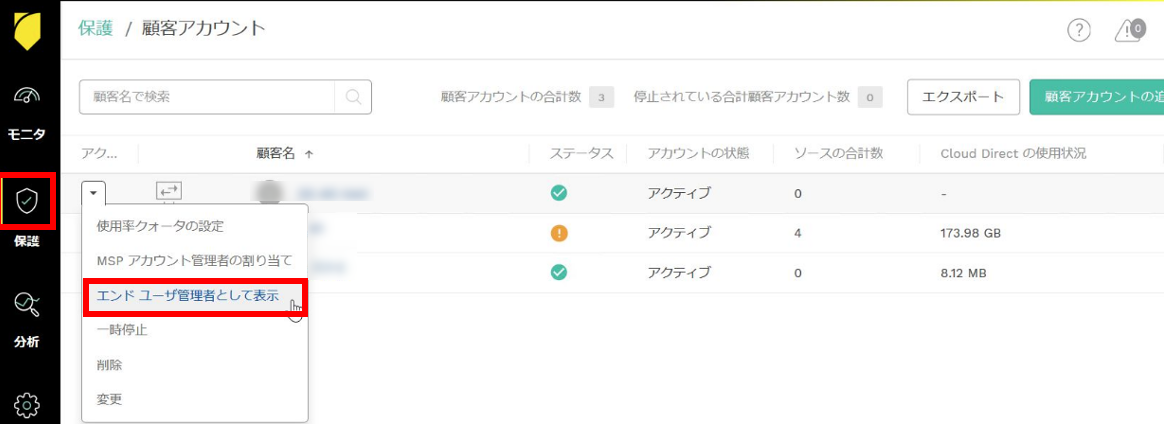Select the 保護 shield icon in sidebar
The height and width of the screenshot is (424, 1164).
coord(27,203)
